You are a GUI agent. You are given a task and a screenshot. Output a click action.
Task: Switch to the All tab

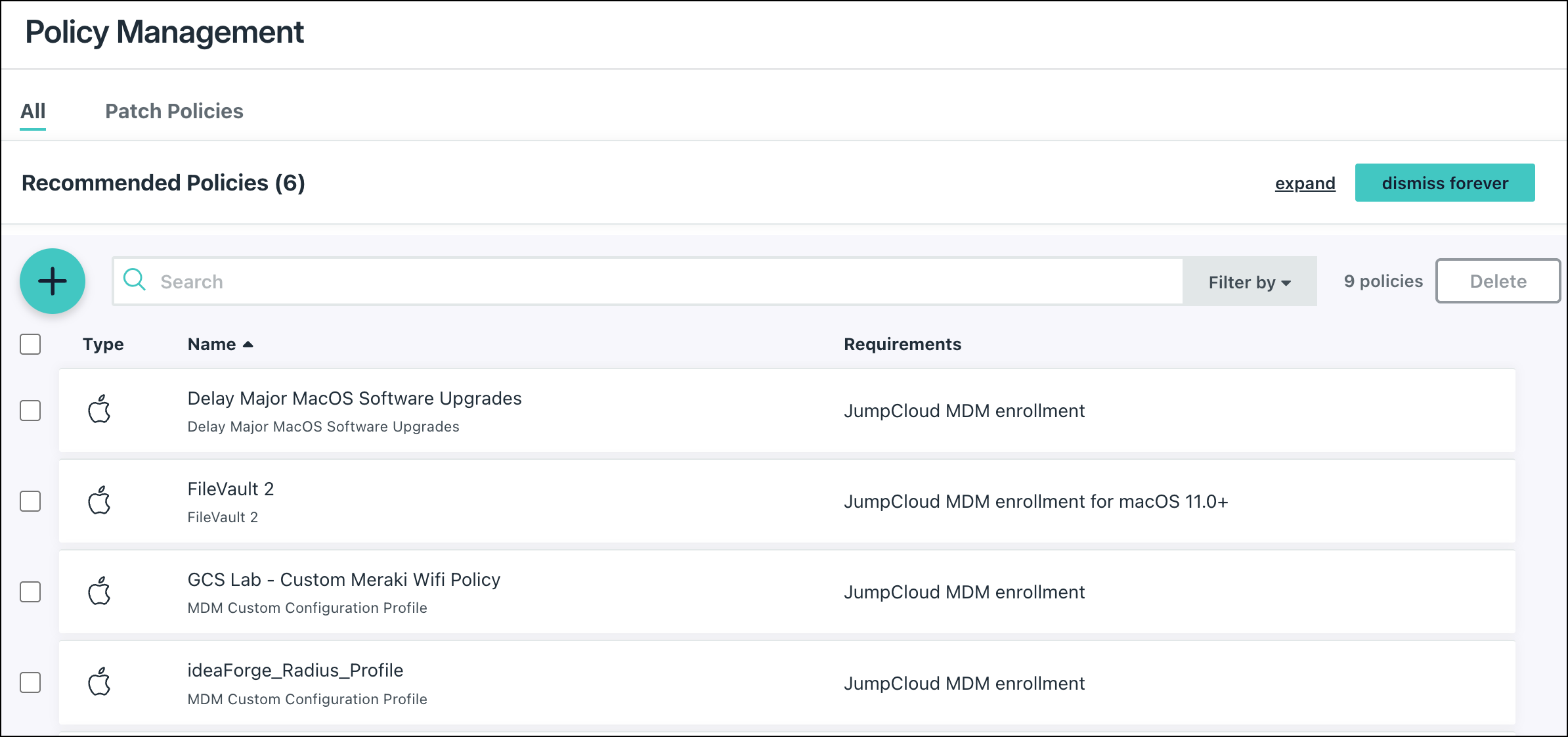pyautogui.click(x=33, y=111)
